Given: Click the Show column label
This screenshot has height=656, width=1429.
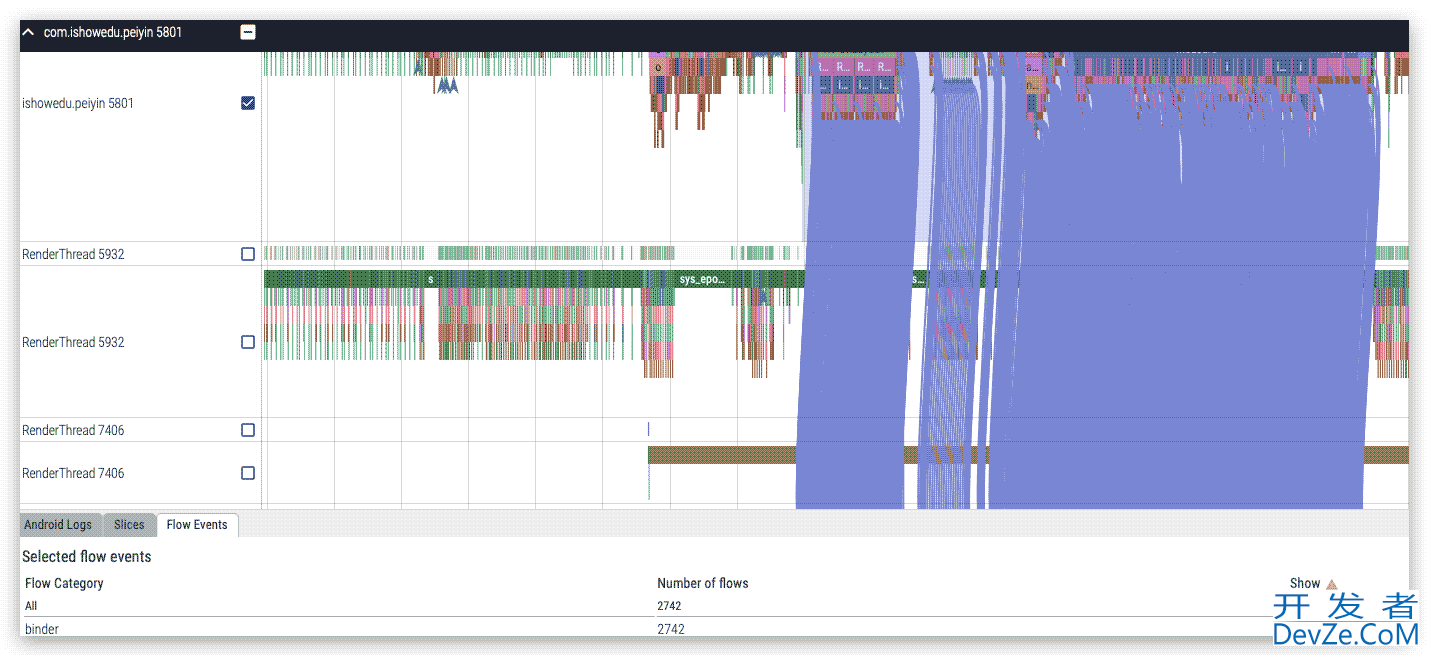Looking at the screenshot, I should click(1305, 583).
